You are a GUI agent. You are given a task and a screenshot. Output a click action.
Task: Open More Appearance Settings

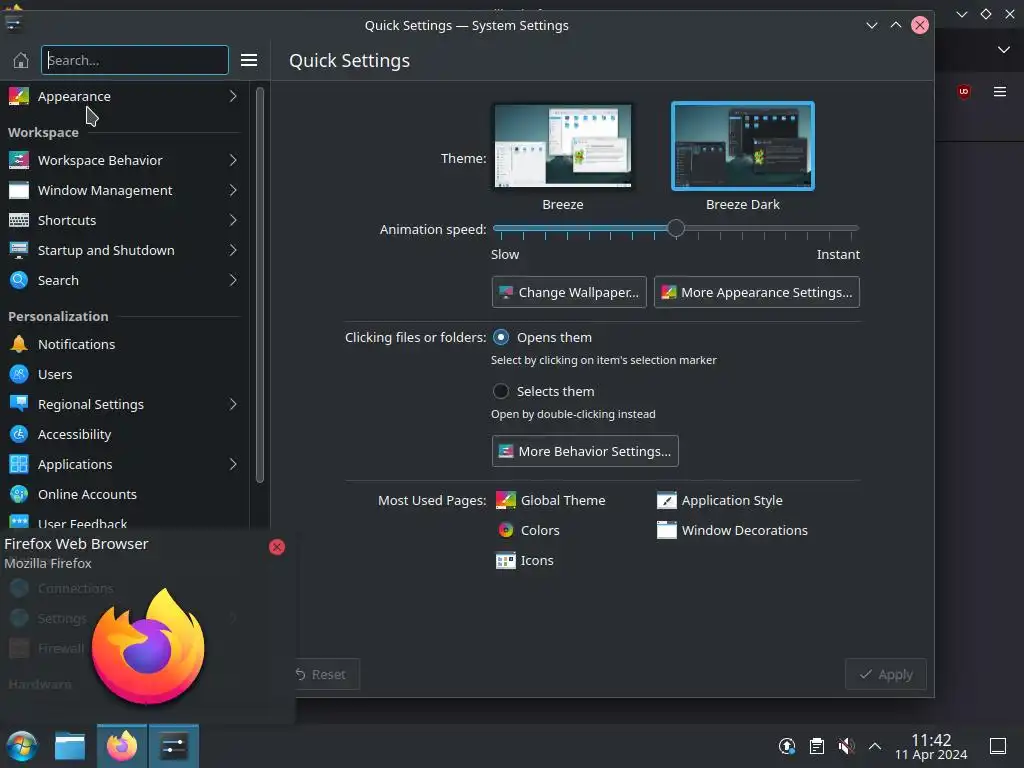(x=757, y=292)
